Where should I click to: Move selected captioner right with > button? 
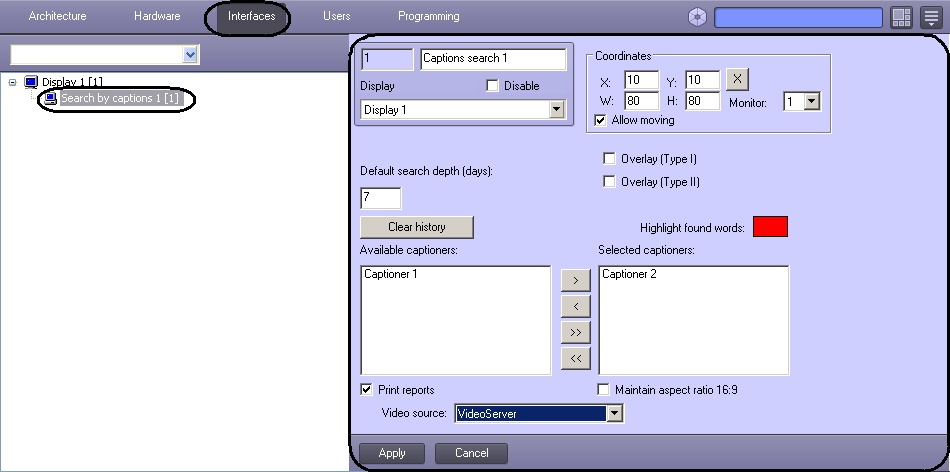576,280
